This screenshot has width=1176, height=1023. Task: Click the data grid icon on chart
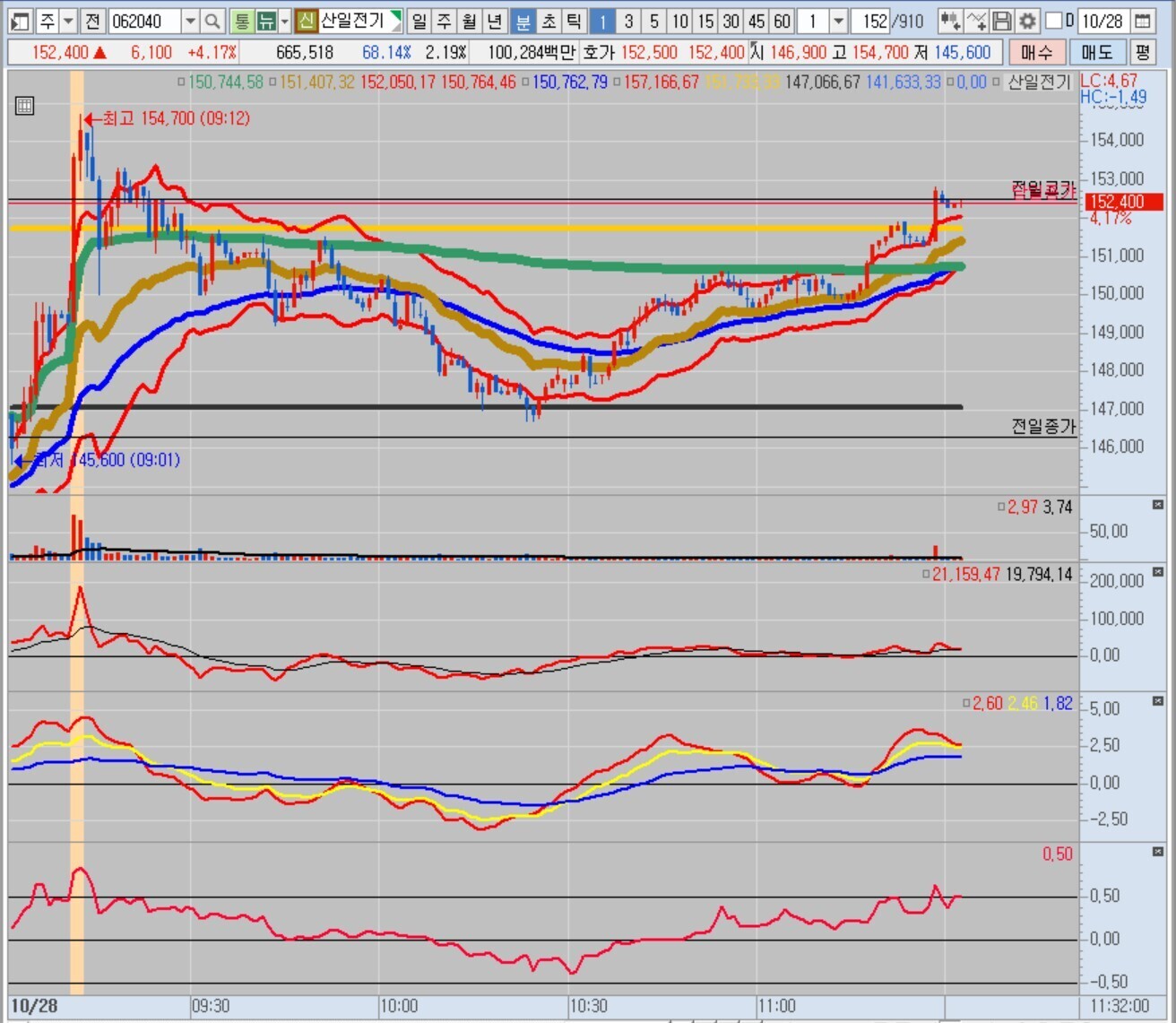25,106
